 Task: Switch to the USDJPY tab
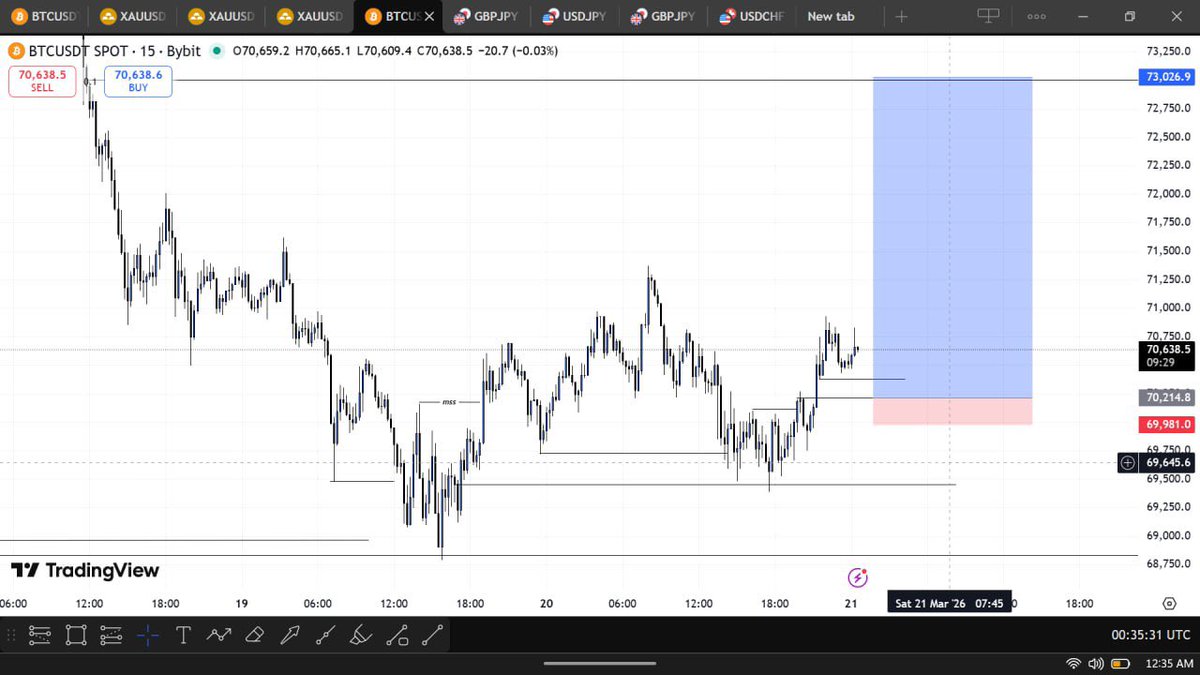point(576,16)
